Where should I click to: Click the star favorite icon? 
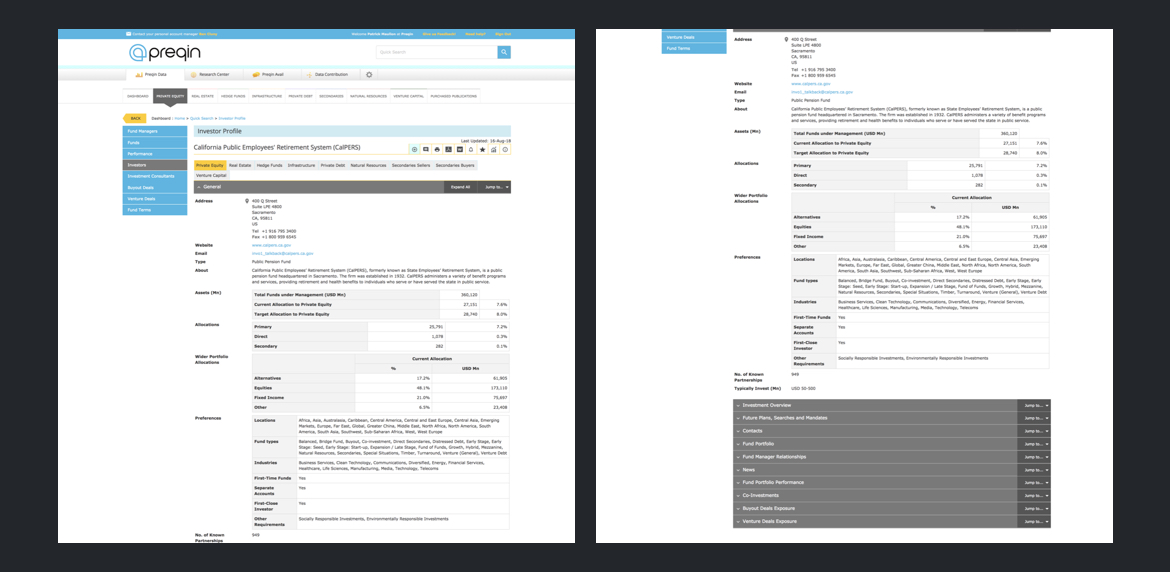click(482, 149)
